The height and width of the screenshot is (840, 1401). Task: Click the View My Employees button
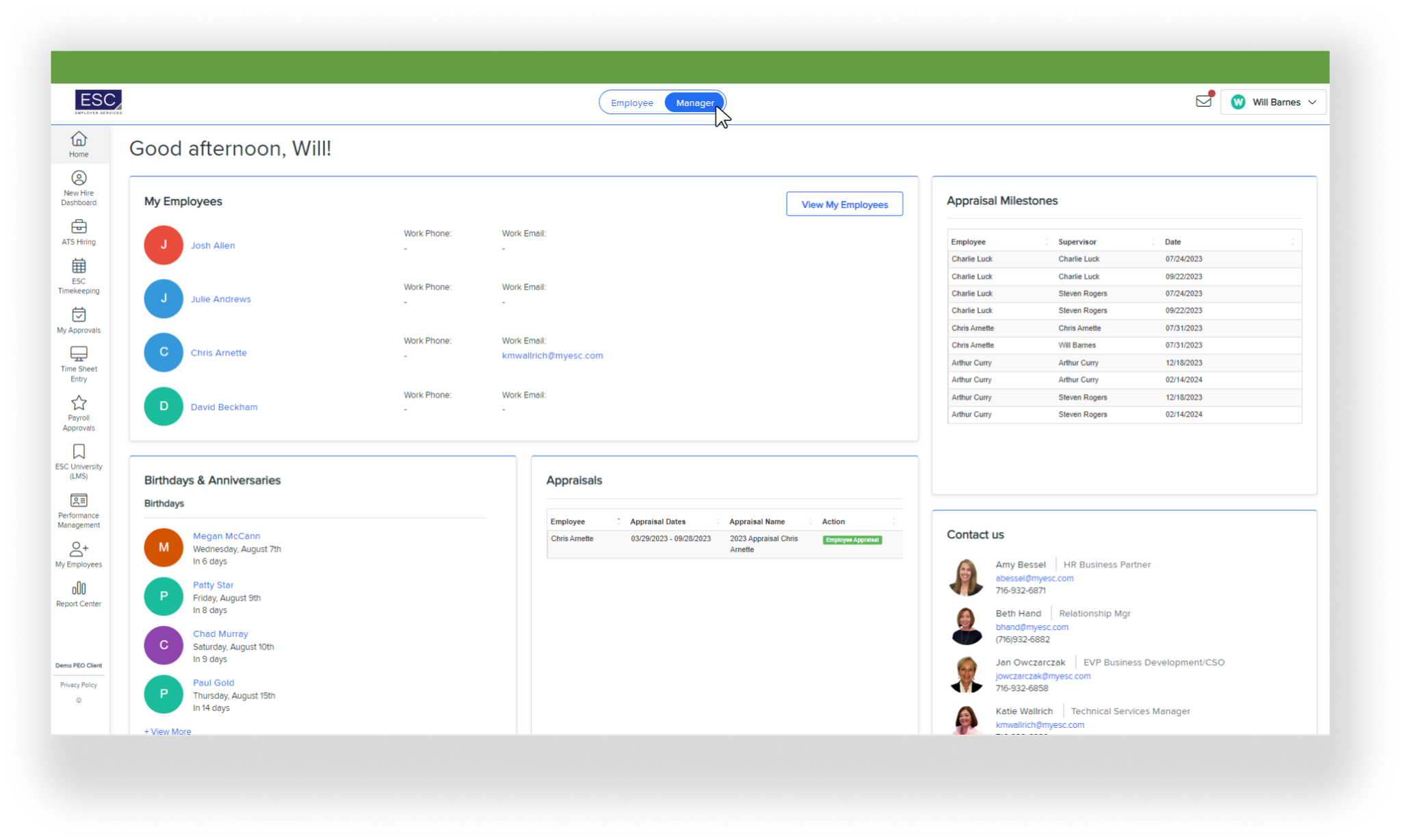844,204
